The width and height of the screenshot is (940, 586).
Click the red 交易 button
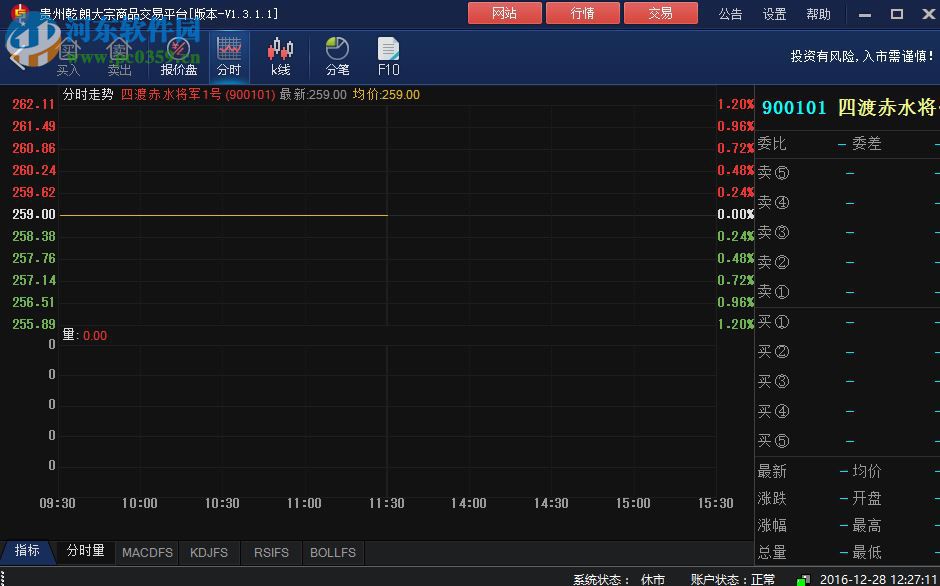pyautogui.click(x=660, y=13)
